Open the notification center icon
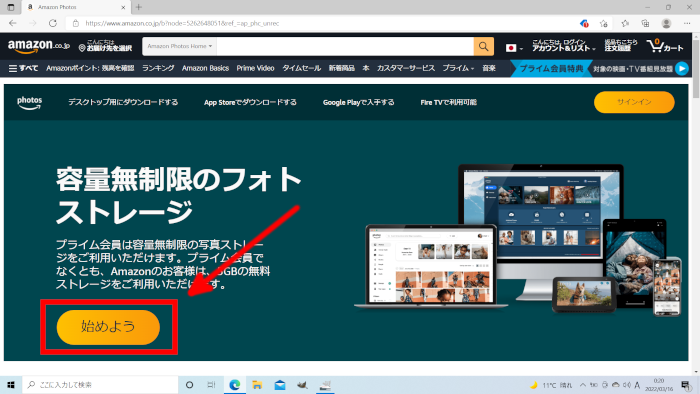 click(686, 385)
